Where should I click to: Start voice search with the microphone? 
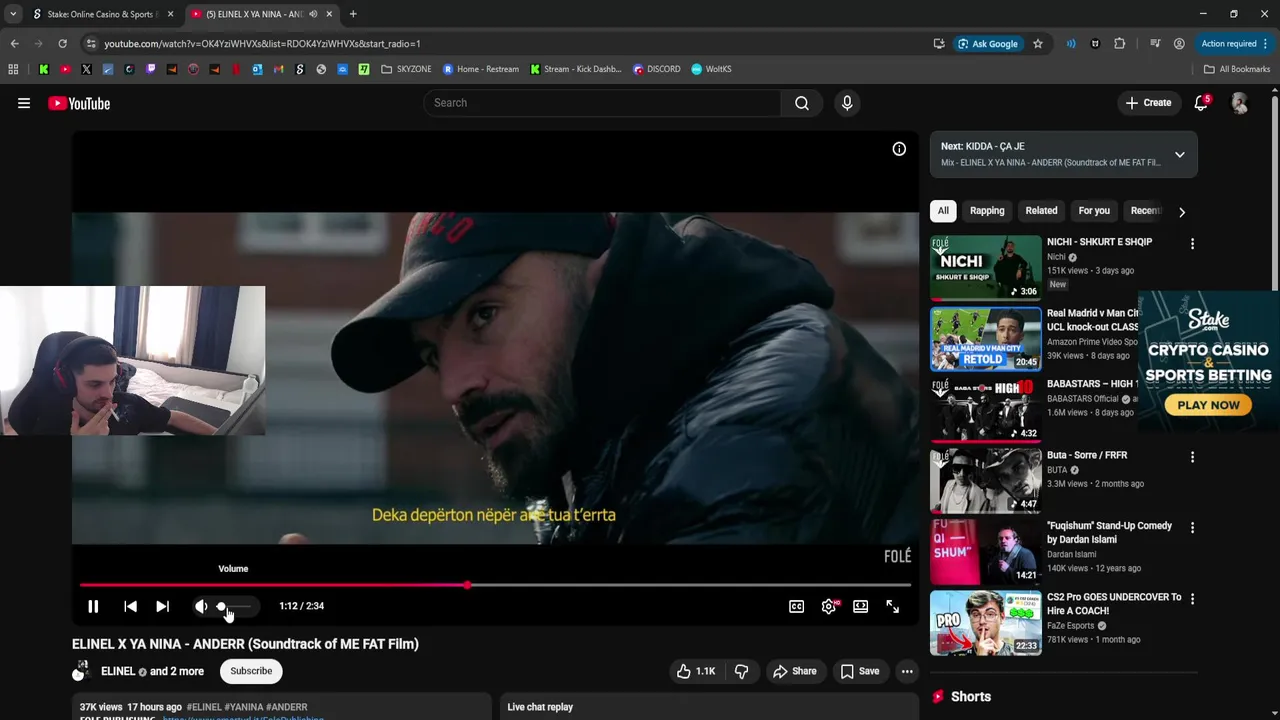(x=847, y=103)
